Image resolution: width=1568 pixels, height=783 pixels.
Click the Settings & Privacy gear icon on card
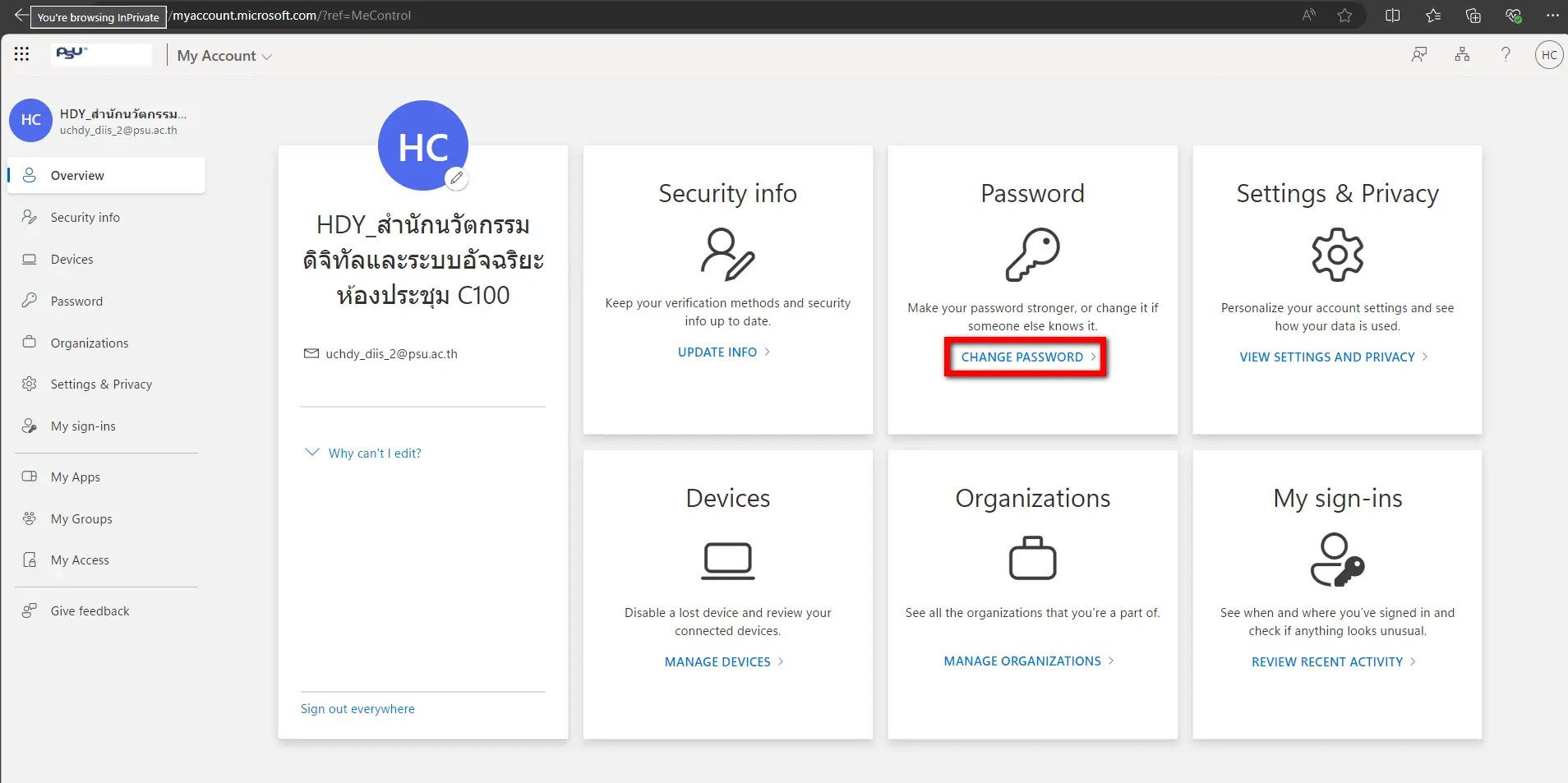click(x=1338, y=255)
